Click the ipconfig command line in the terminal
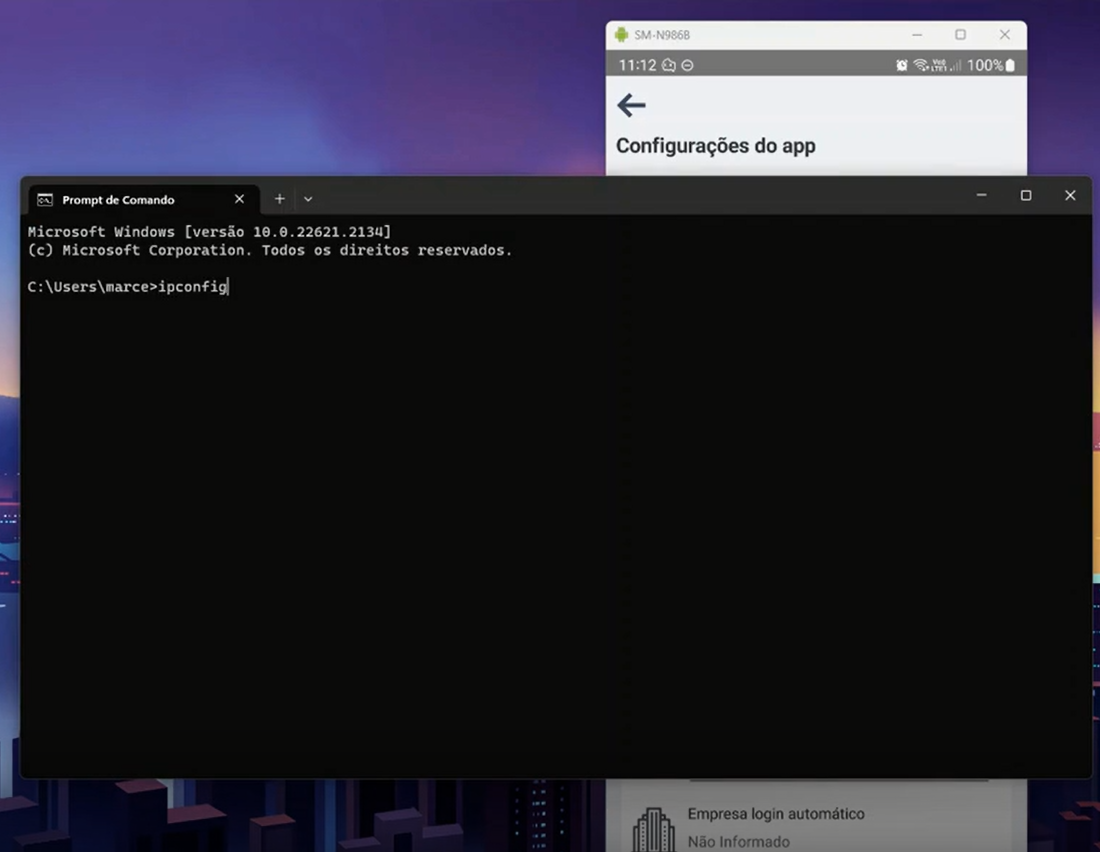This screenshot has height=852, width=1100. (x=128, y=286)
